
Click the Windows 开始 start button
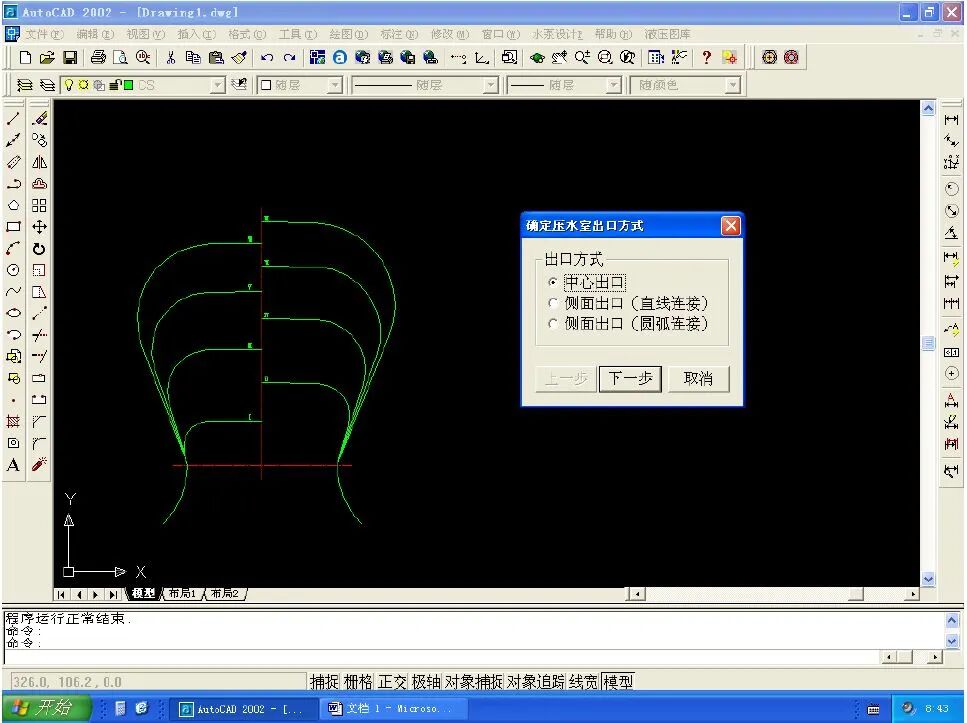pyautogui.click(x=46, y=708)
